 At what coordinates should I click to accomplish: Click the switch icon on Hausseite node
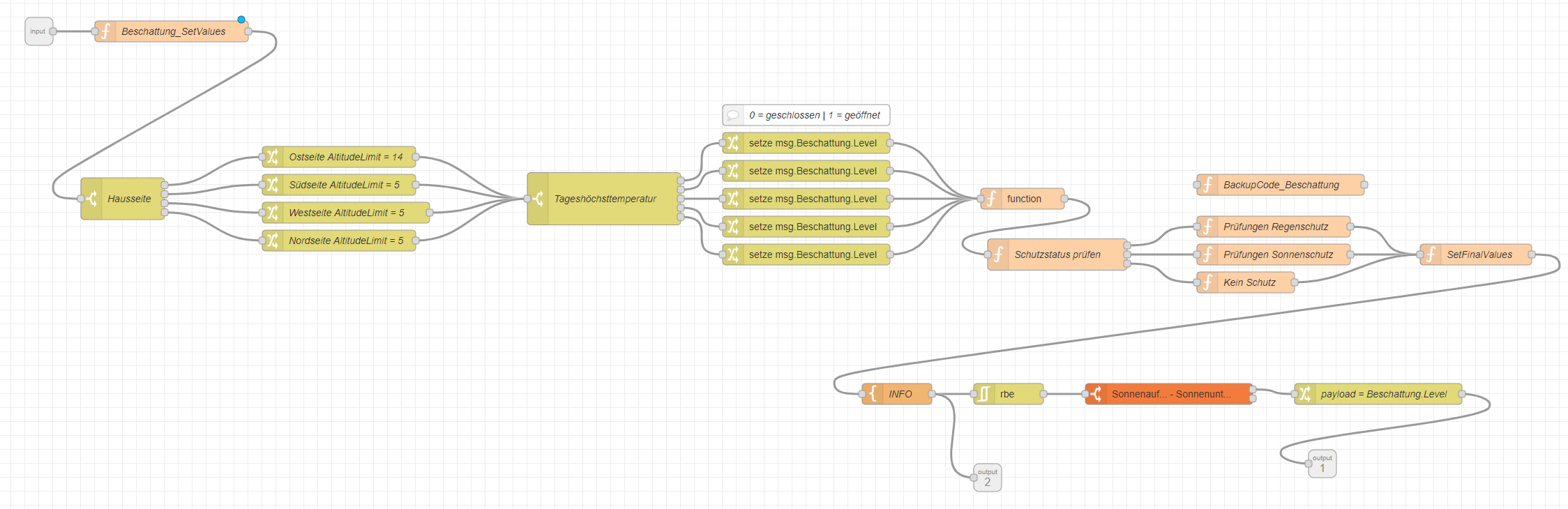point(92,199)
